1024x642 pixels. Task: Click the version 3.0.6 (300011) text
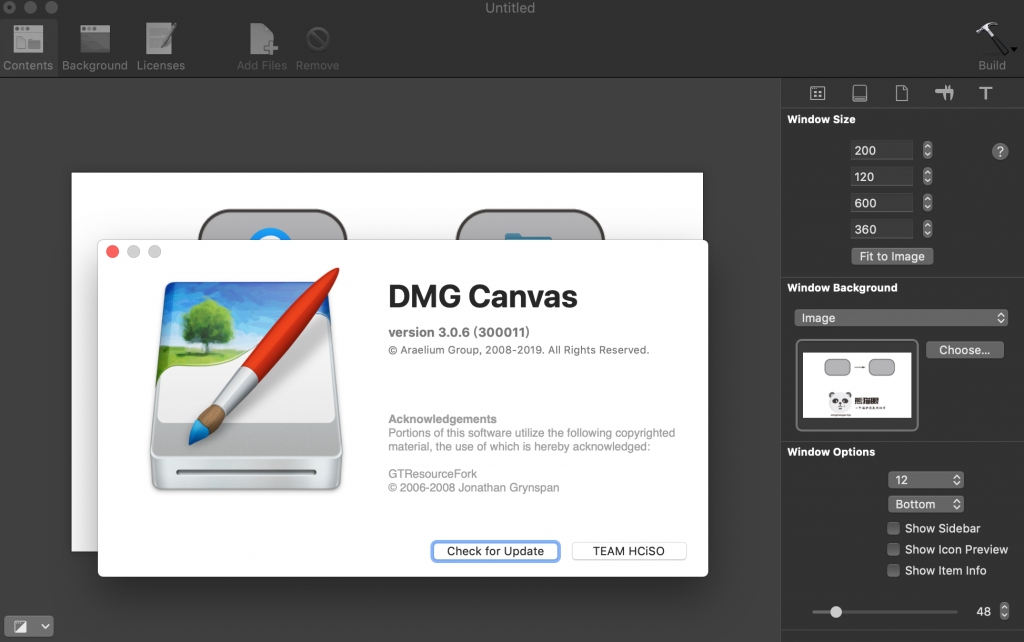tap(458, 332)
